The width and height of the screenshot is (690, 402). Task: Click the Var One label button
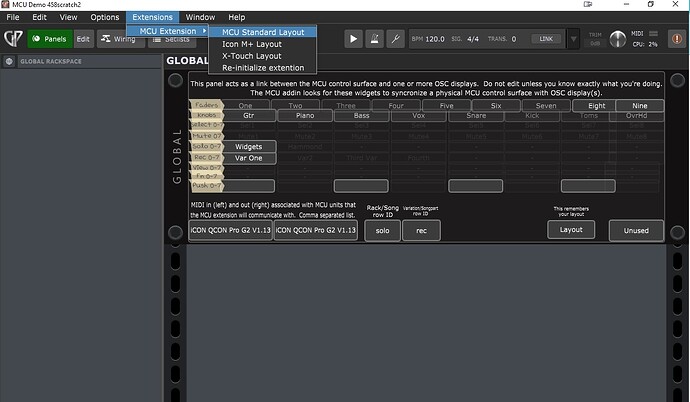click(249, 158)
